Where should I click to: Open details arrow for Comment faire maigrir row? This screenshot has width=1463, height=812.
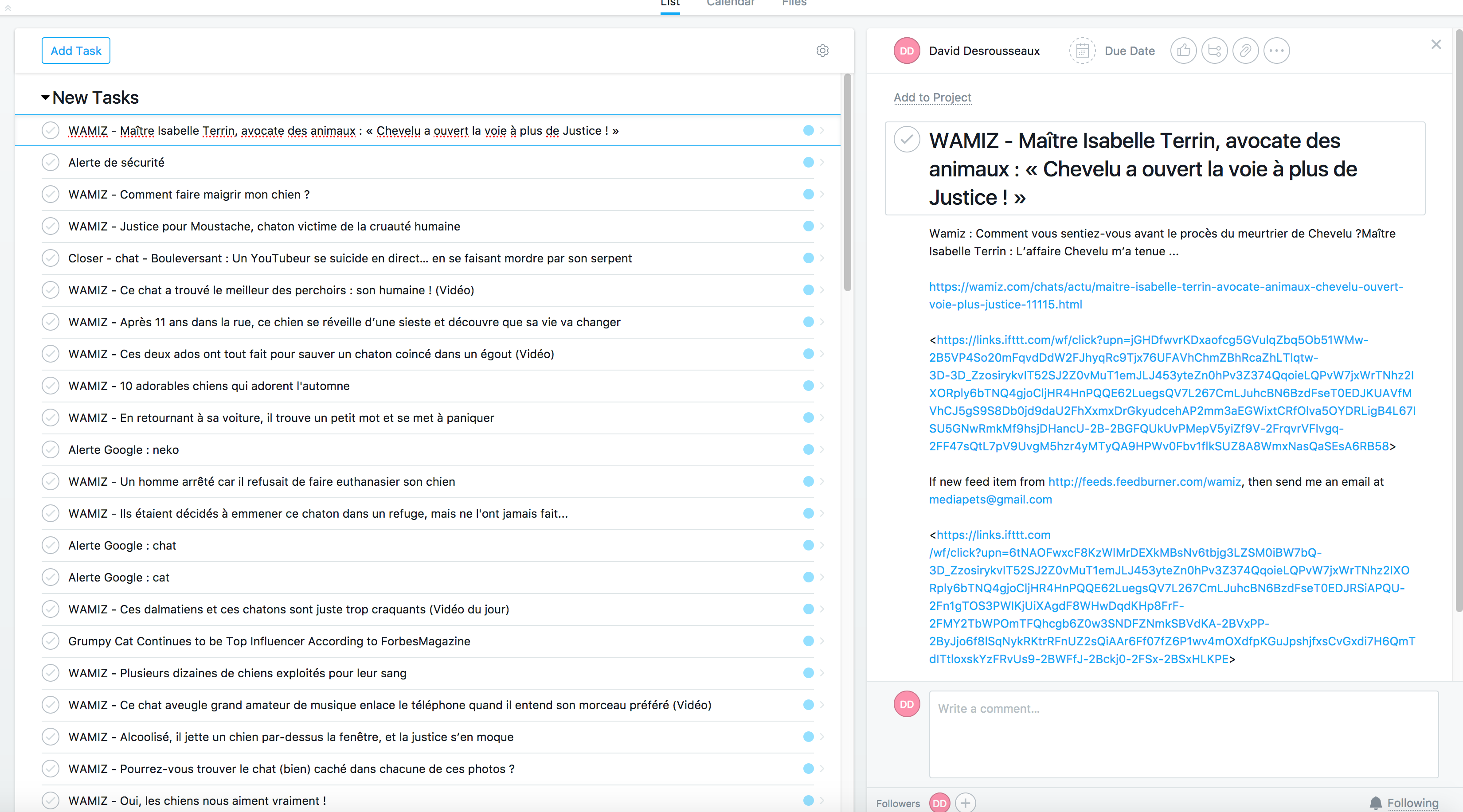pos(822,194)
